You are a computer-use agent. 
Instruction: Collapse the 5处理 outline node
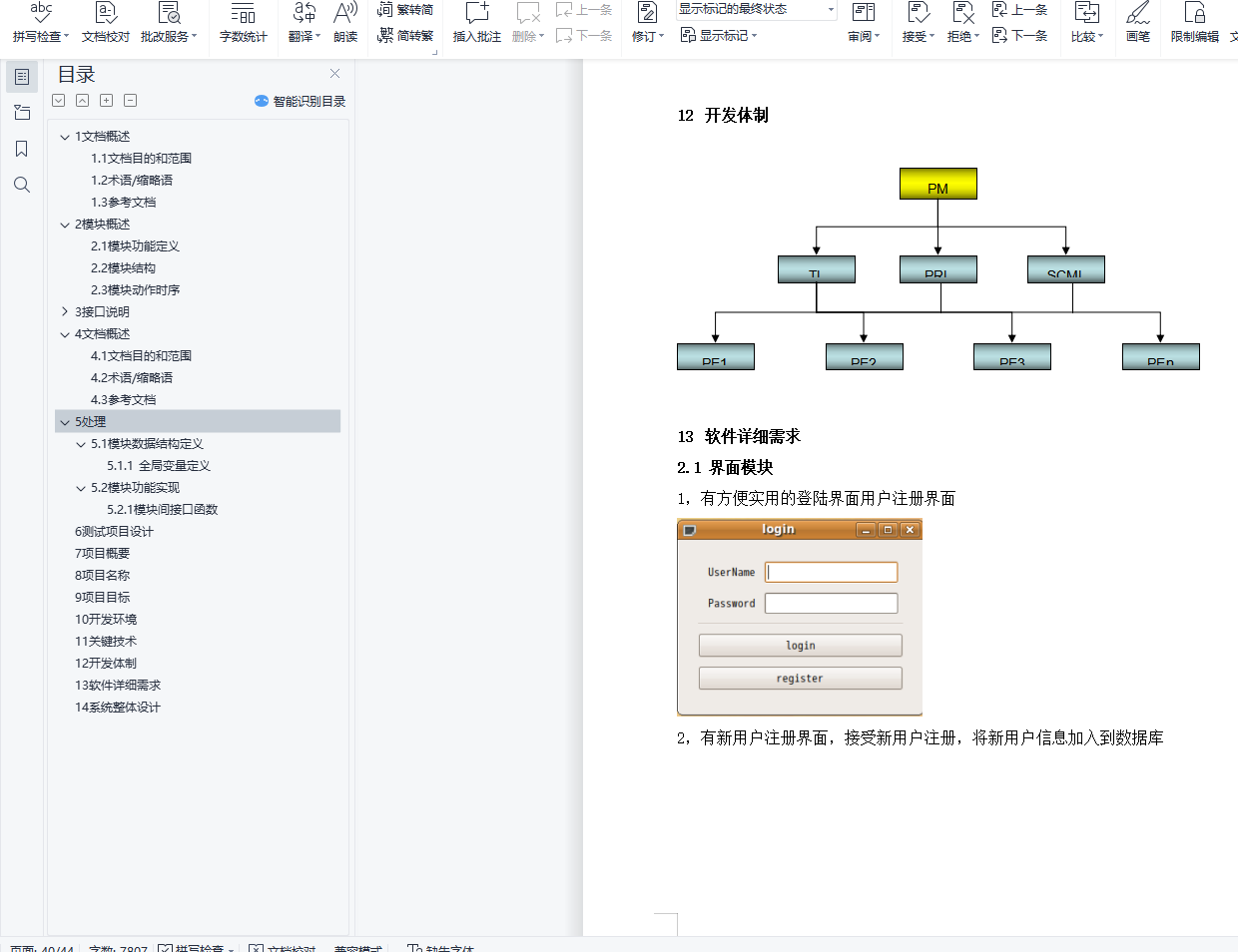[65, 422]
